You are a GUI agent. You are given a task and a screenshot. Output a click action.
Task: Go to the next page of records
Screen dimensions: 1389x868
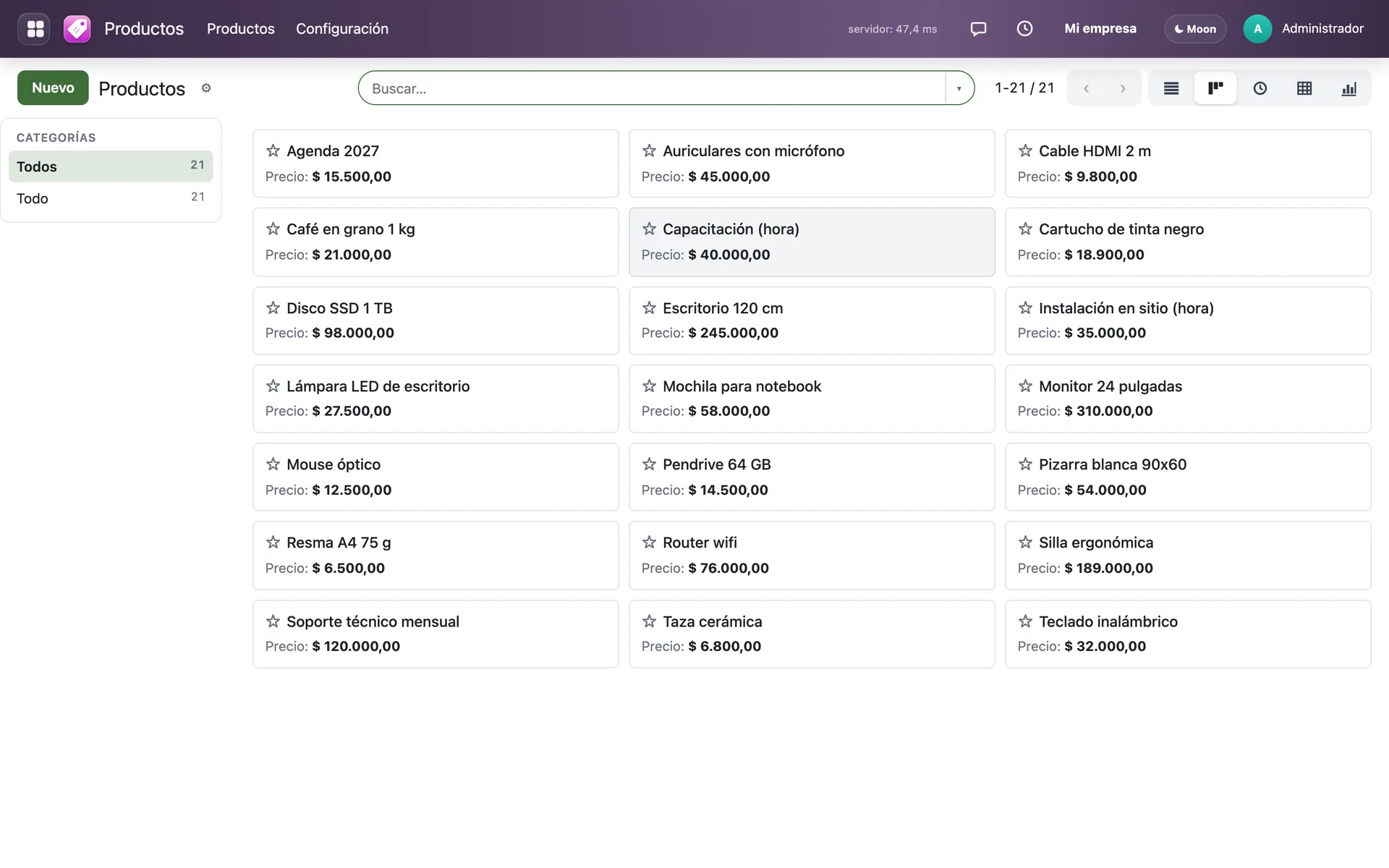[1123, 88]
